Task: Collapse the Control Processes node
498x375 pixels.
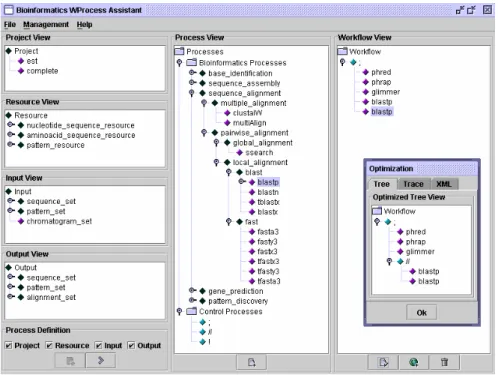Action: pyautogui.click(x=179, y=311)
